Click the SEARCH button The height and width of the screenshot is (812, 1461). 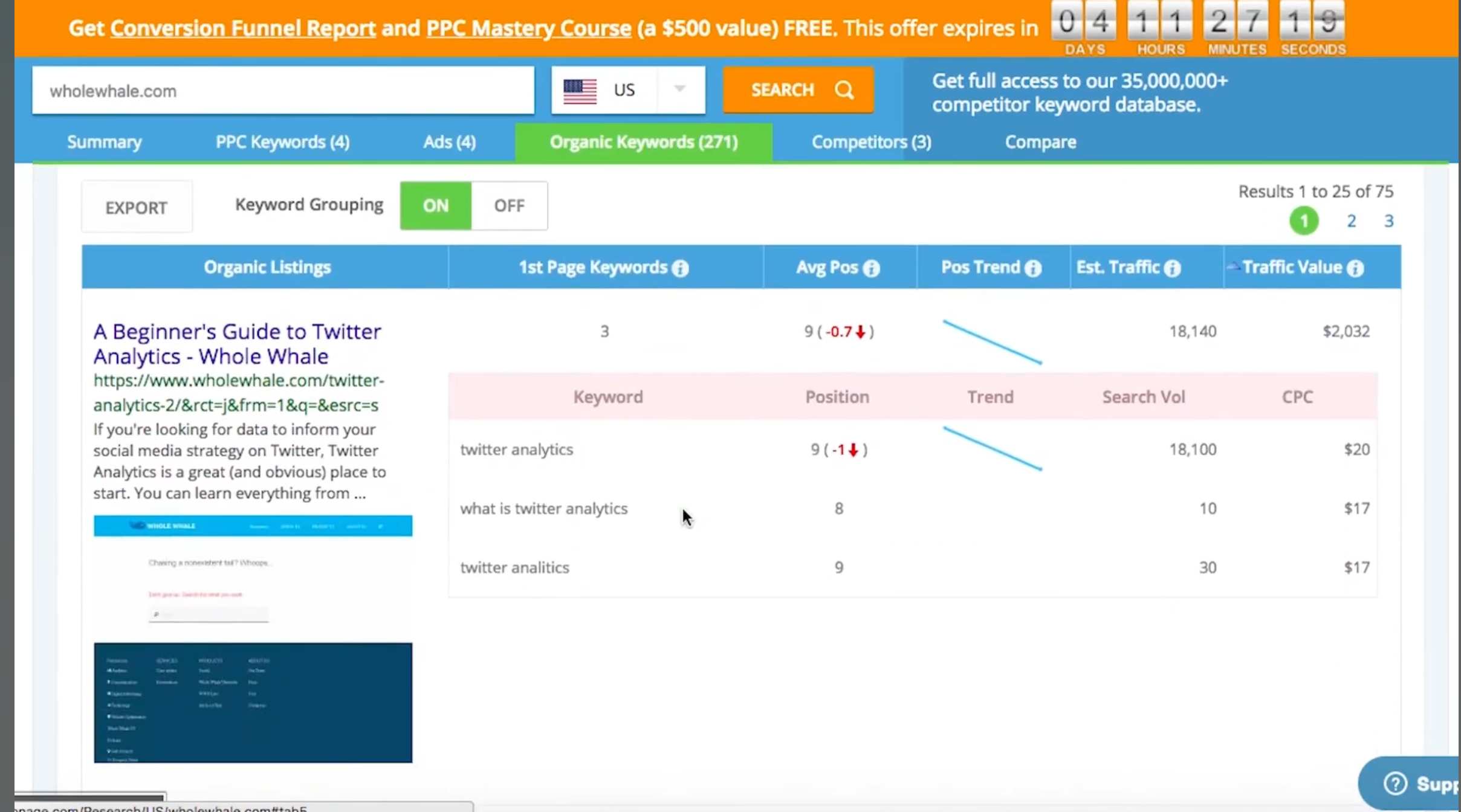point(799,90)
